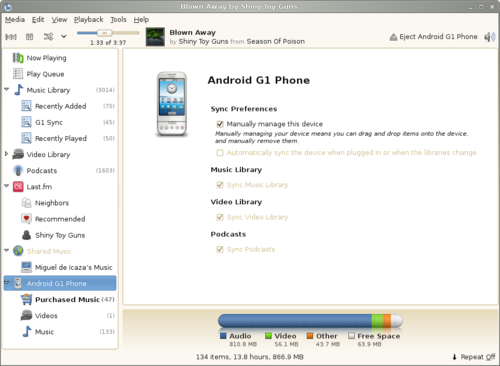Toggle Automatically sync the device checkbox
Screen dimensions: 500x366
point(220,153)
